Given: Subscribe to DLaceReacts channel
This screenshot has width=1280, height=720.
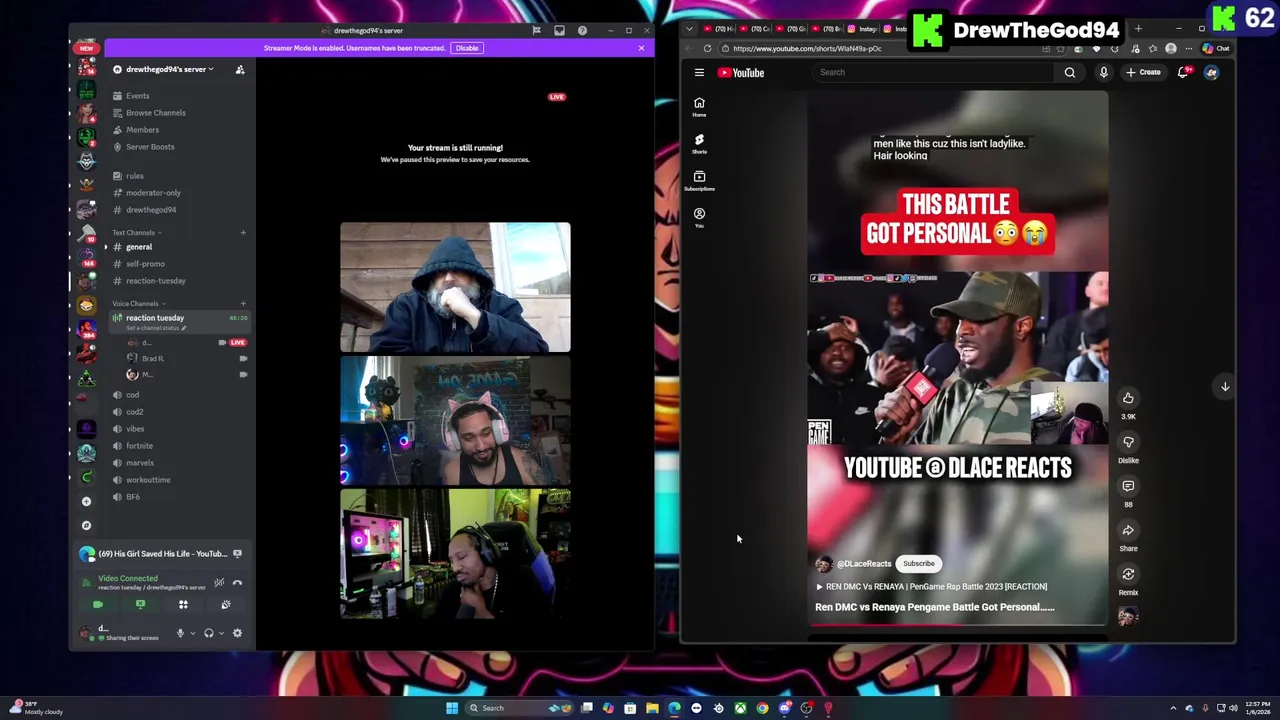Looking at the screenshot, I should tap(918, 564).
